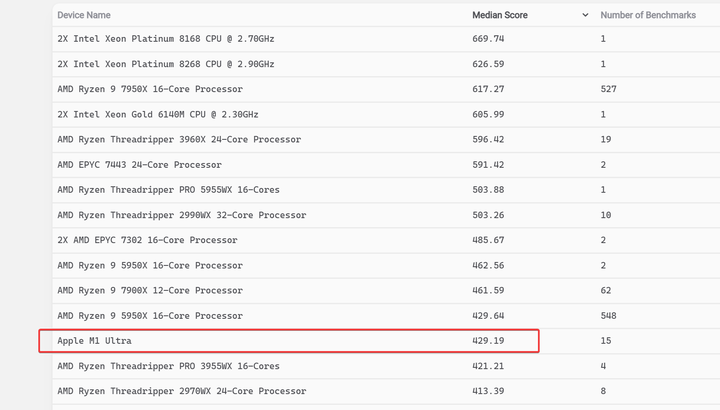Select AMD Ryzen Threadripper 2970WX 24-Core

[182, 391]
